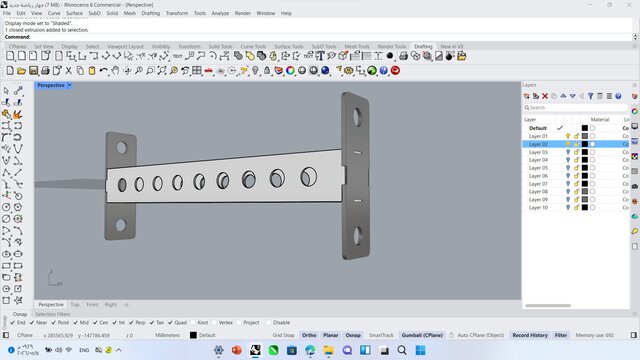Click the red car Named Views icon

pyautogui.click(x=209, y=71)
